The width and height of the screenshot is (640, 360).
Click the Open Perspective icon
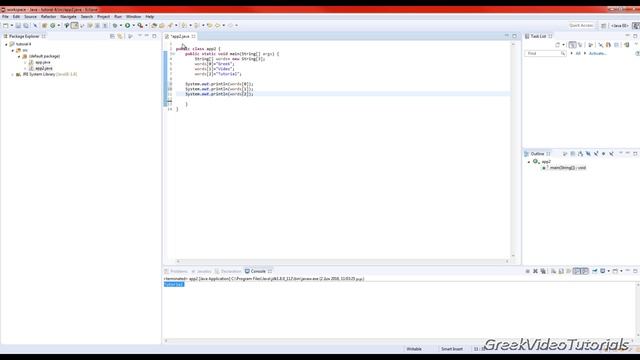[604, 26]
